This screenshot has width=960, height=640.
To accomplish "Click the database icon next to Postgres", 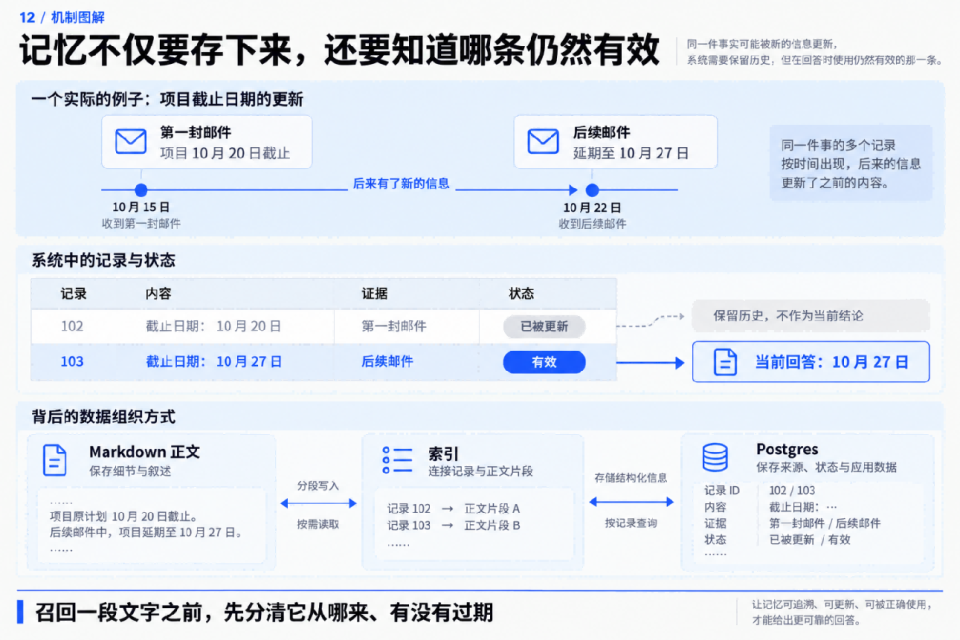I will [x=714, y=457].
